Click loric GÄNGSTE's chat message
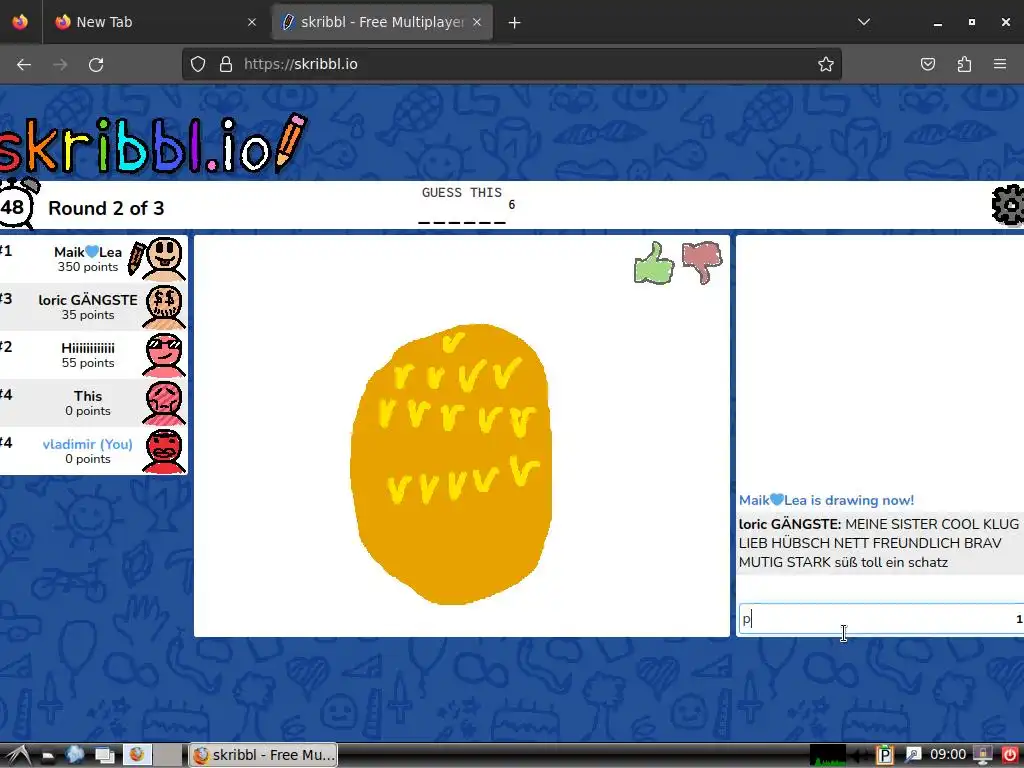1024x768 pixels. click(x=879, y=543)
